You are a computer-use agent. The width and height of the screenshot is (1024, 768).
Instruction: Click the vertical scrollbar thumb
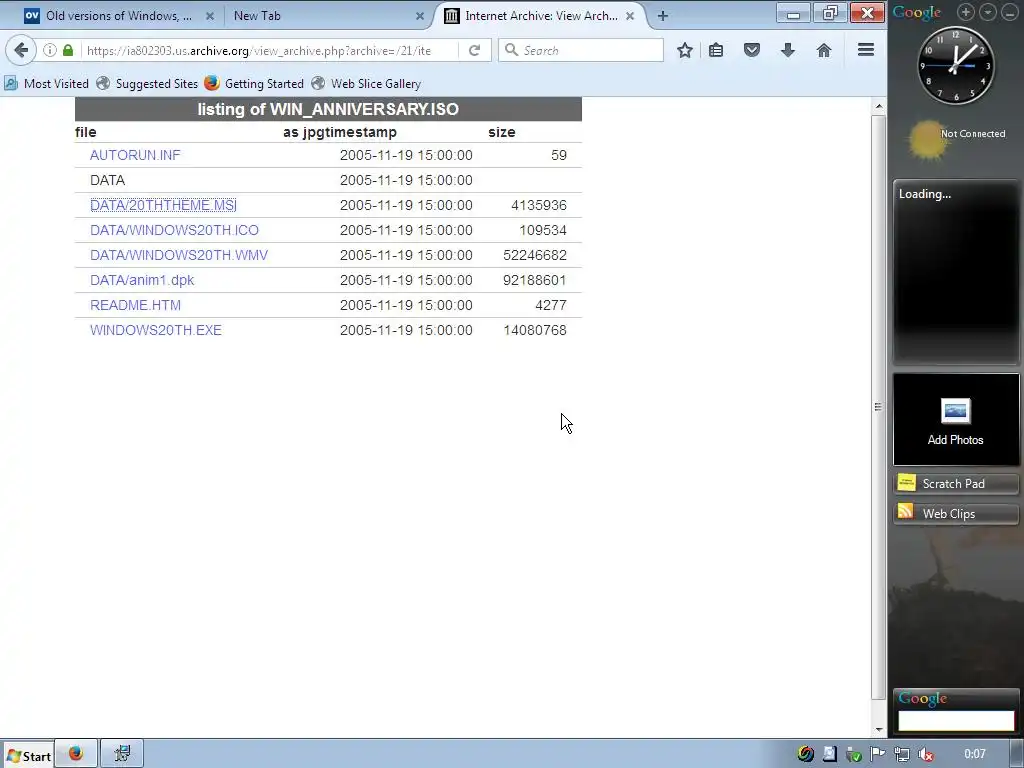pyautogui.click(x=879, y=406)
